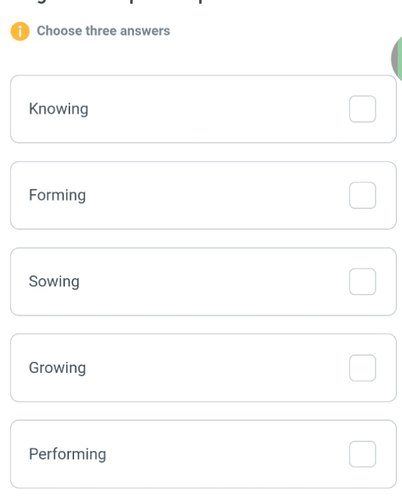Check the Sowing checkbox
Image resolution: width=402 pixels, height=500 pixels.
[x=362, y=282]
